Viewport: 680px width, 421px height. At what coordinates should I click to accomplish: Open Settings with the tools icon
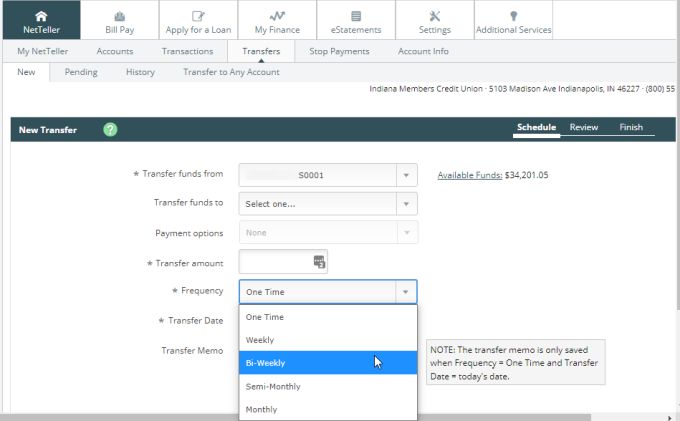click(x=434, y=15)
